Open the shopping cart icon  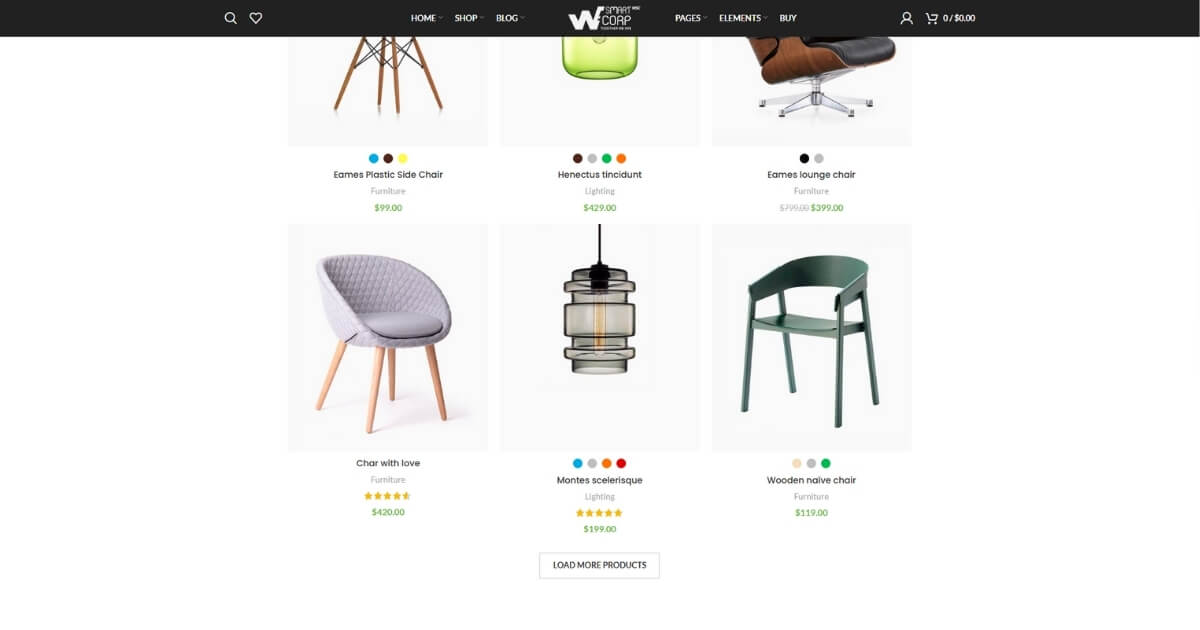pyautogui.click(x=931, y=18)
